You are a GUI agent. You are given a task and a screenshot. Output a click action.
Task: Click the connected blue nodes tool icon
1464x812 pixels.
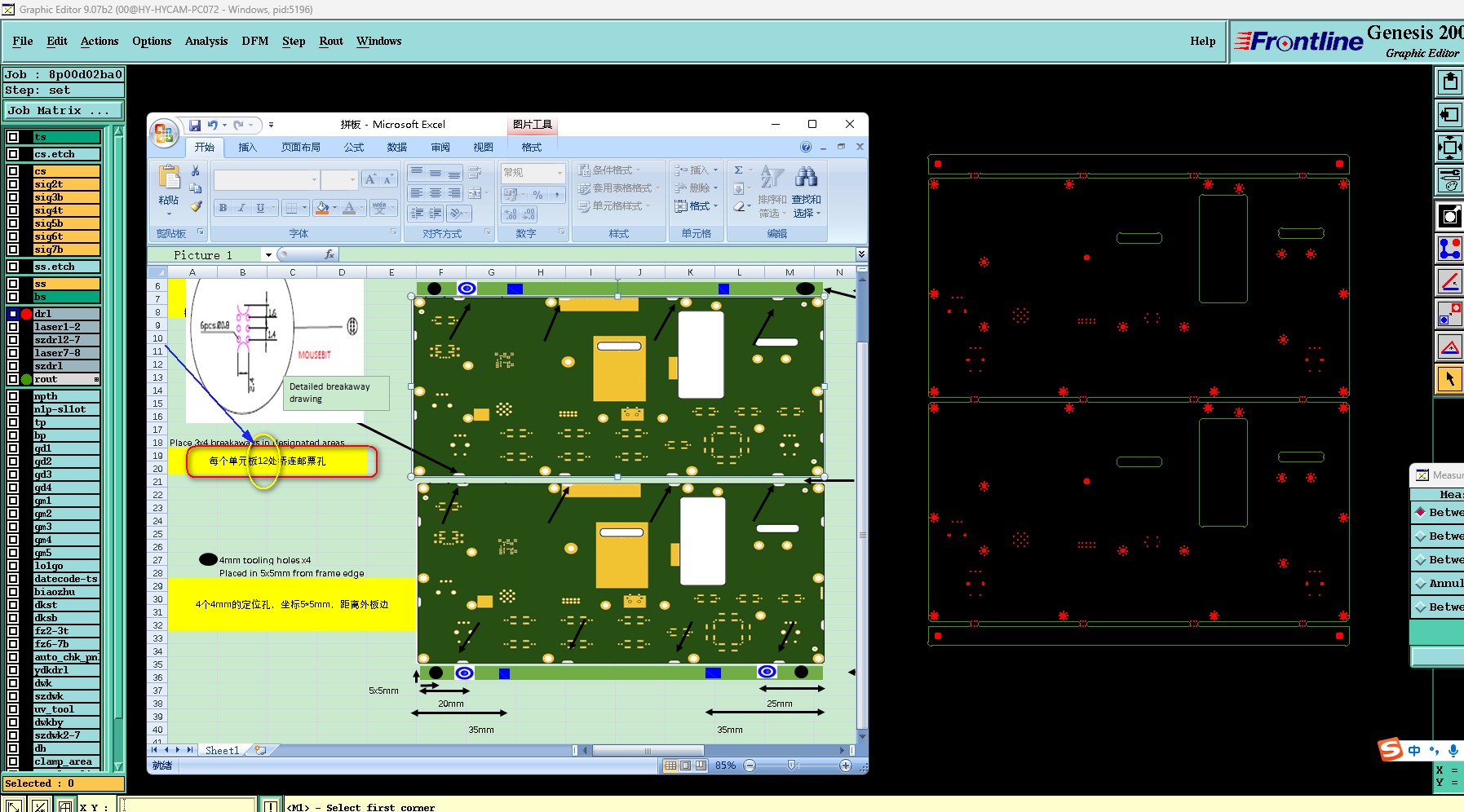[x=1449, y=248]
